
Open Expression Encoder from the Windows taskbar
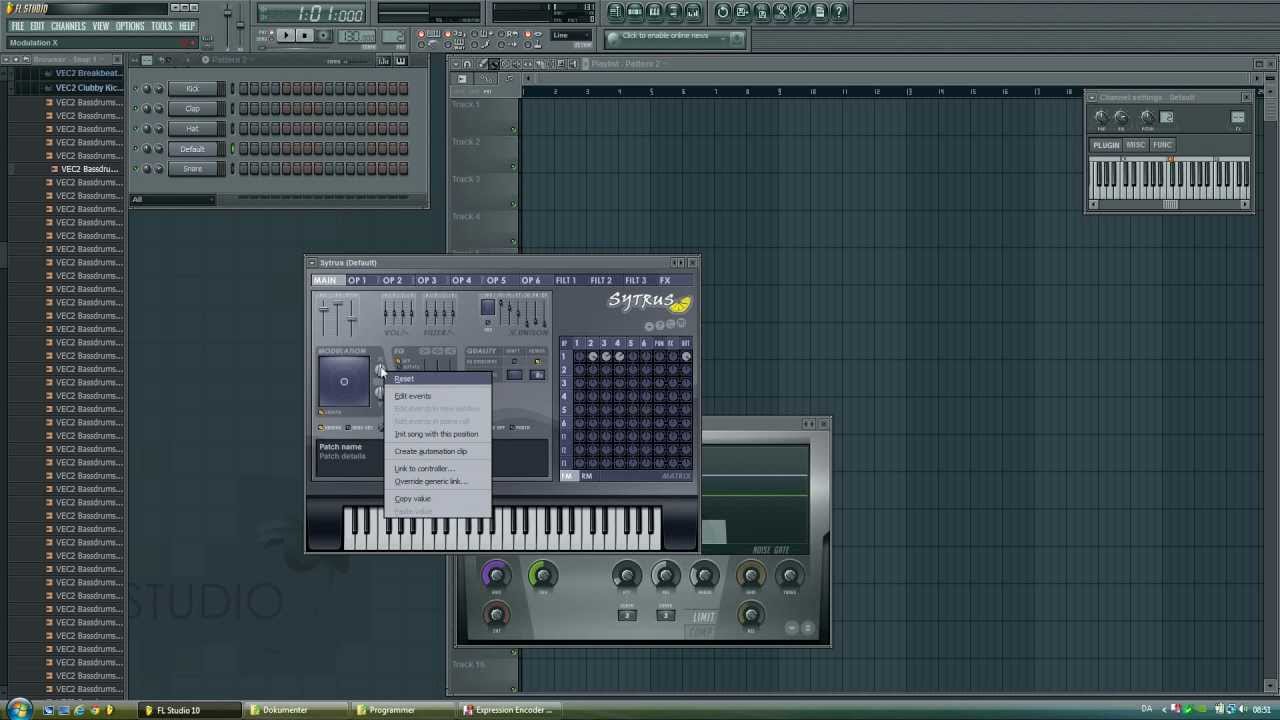(510, 710)
